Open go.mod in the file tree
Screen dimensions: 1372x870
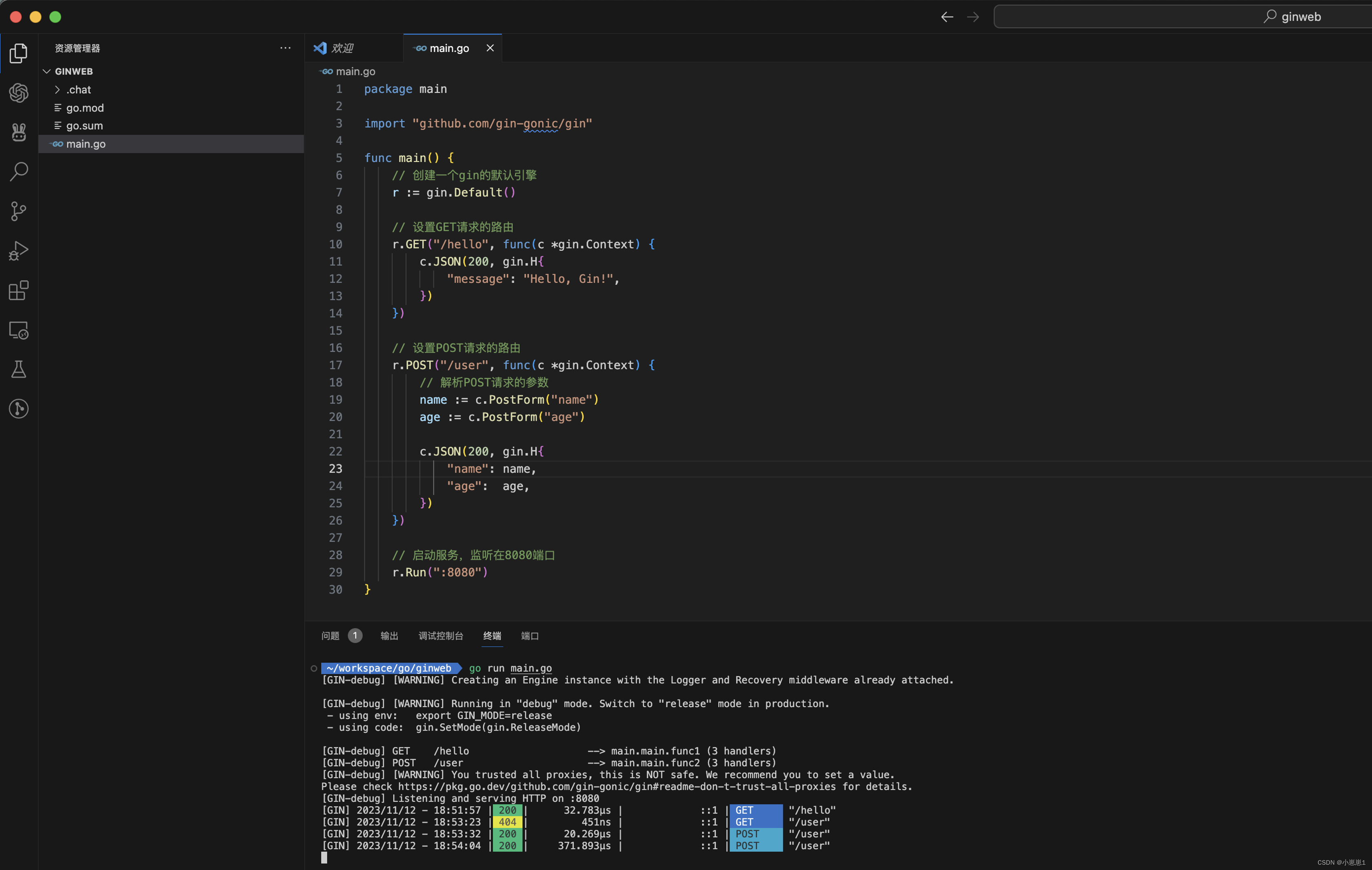[85, 108]
